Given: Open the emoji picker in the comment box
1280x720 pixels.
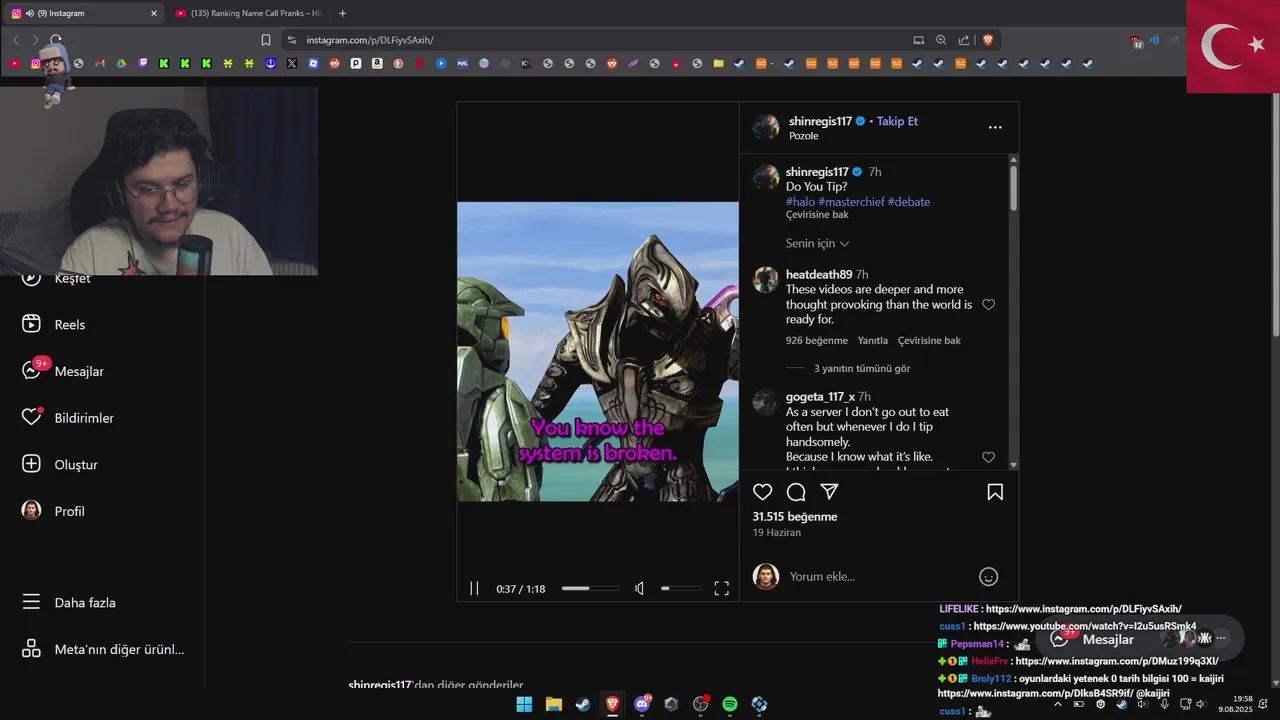Looking at the screenshot, I should [x=988, y=576].
